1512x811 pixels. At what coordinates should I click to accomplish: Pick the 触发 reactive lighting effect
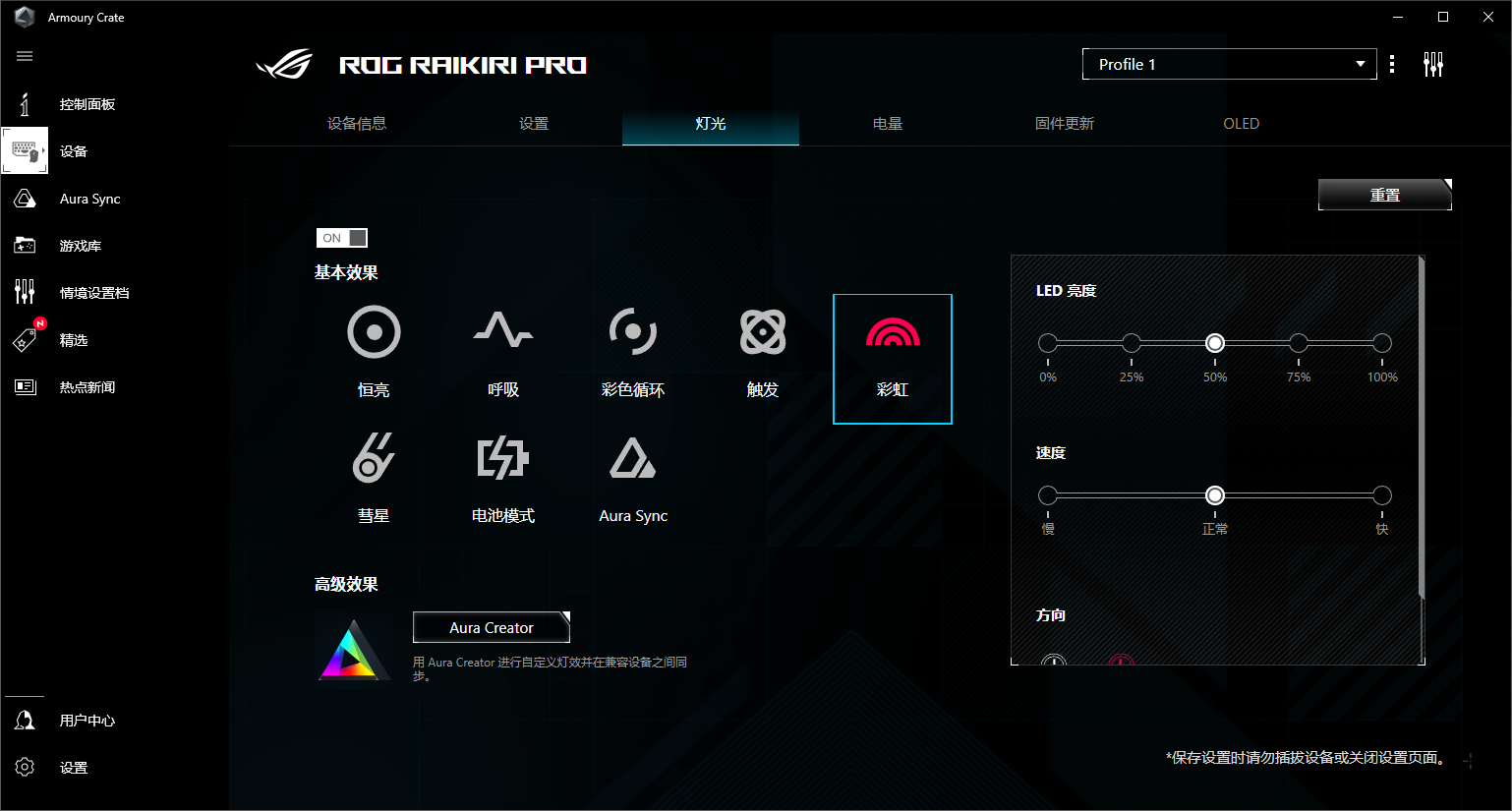(x=762, y=332)
